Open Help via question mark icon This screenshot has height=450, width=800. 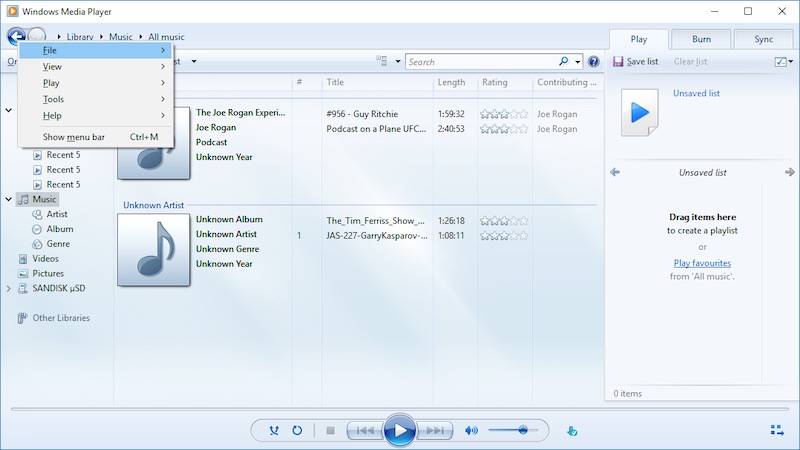[593, 62]
